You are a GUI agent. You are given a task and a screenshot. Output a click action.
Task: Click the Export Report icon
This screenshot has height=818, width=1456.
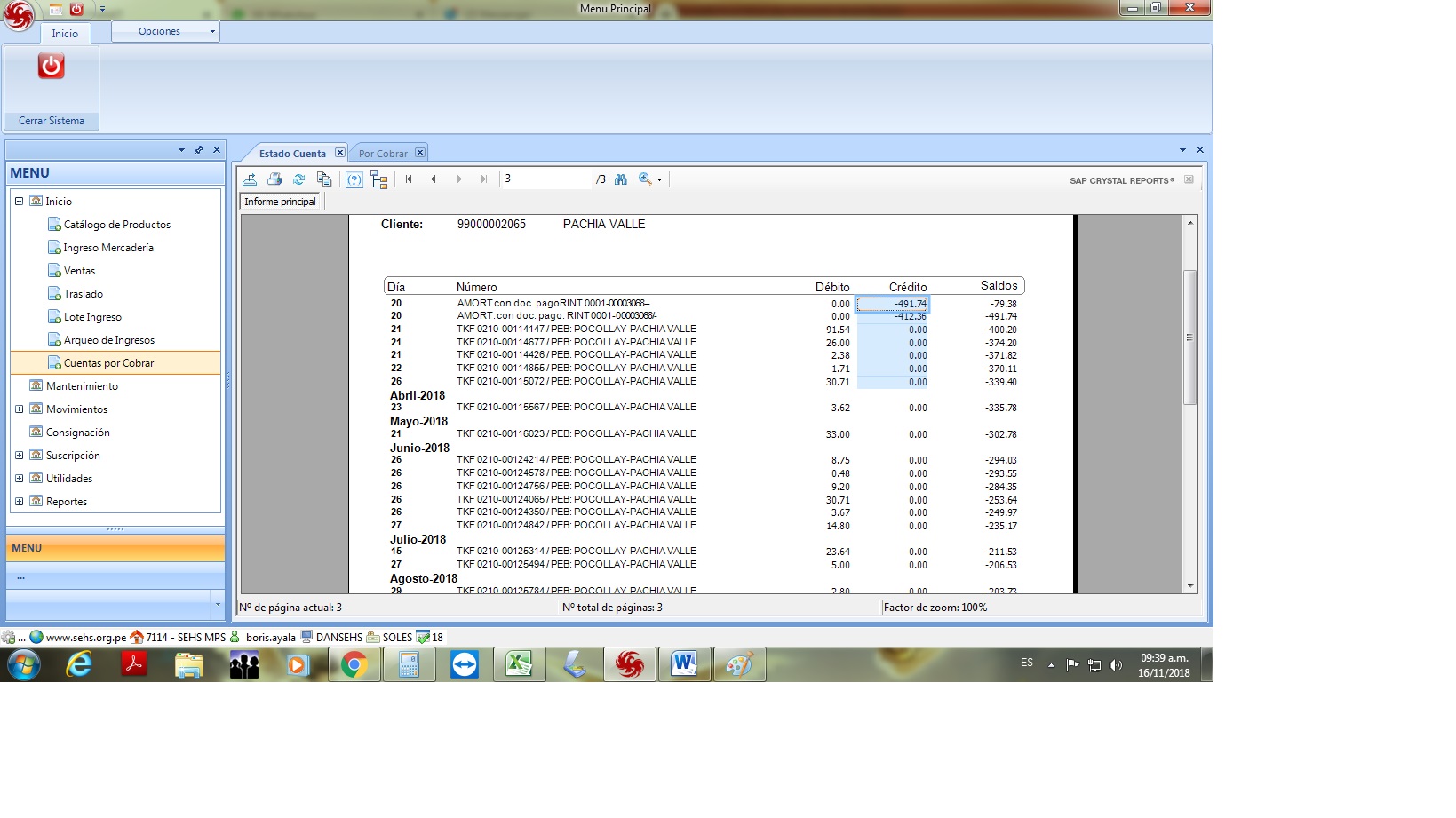coord(250,179)
